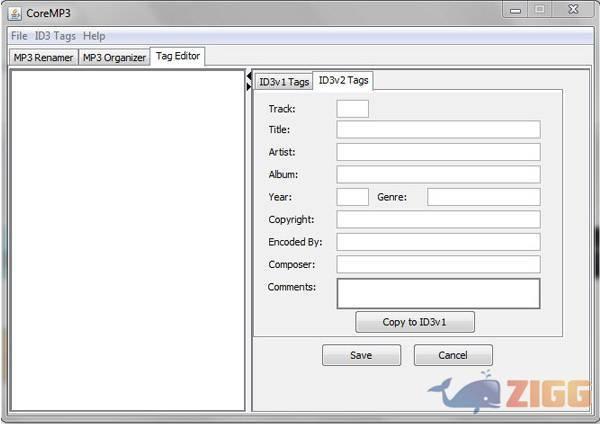The image size is (600, 424).
Task: Click the CoreMP3 Java app icon
Action: [15, 14]
